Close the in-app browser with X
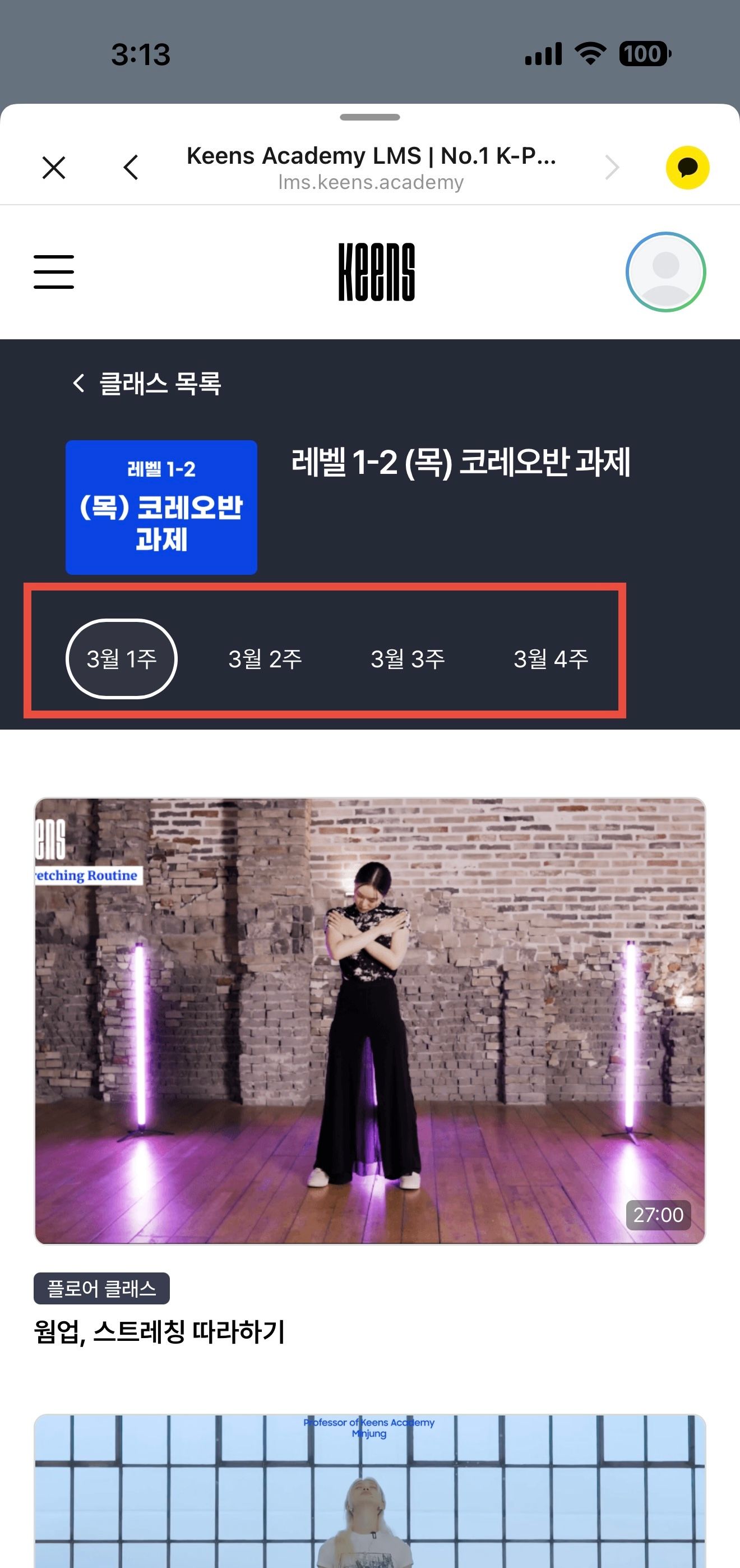The image size is (740, 1568). tap(54, 167)
